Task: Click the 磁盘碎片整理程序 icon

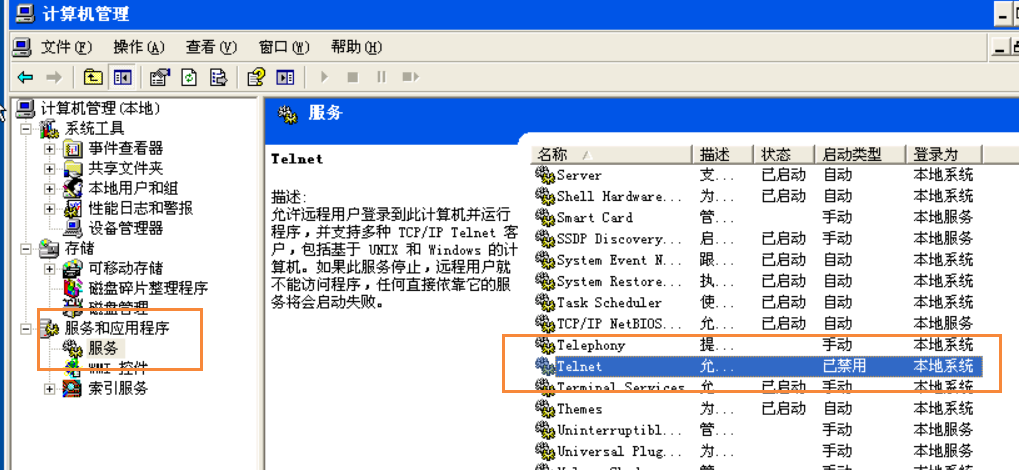Action: 73,288
